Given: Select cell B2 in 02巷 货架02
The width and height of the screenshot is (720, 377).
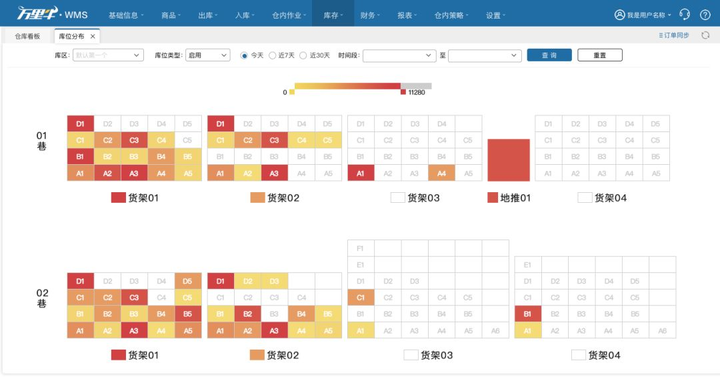Looking at the screenshot, I should 248,314.
